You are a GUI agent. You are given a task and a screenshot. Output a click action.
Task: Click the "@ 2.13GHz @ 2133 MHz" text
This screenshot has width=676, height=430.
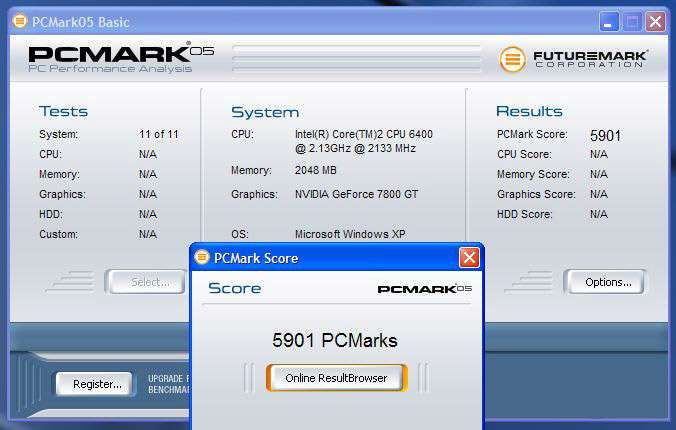pos(355,148)
